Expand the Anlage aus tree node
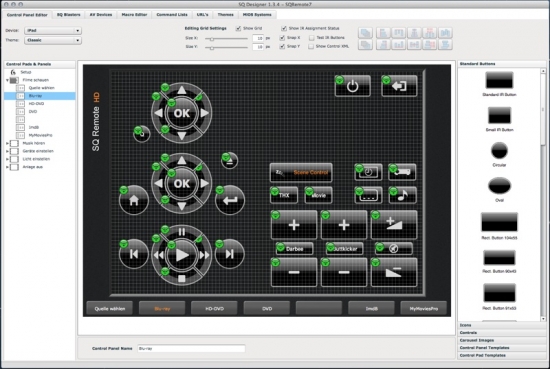Viewport: 550px width, 369px height. coord(7,167)
